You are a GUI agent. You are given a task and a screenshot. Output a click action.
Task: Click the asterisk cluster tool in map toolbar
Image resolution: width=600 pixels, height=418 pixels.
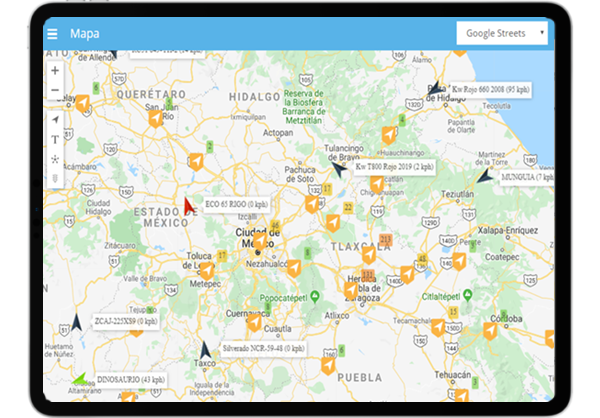pos(55,159)
